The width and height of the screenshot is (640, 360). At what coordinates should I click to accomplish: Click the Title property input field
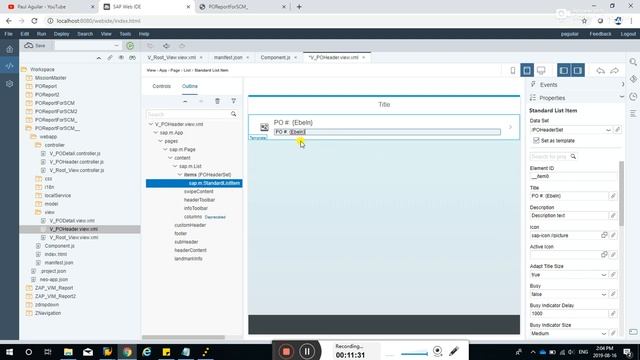point(569,196)
